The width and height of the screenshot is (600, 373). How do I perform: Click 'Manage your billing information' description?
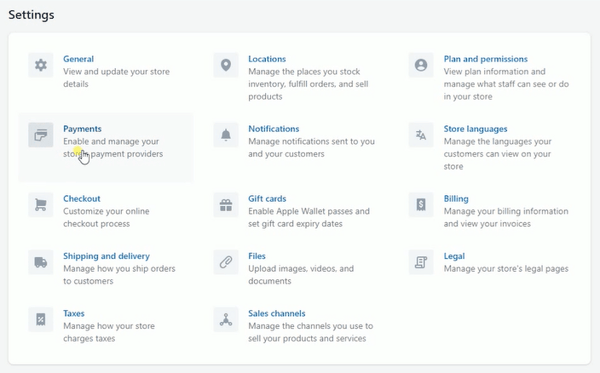(506, 217)
